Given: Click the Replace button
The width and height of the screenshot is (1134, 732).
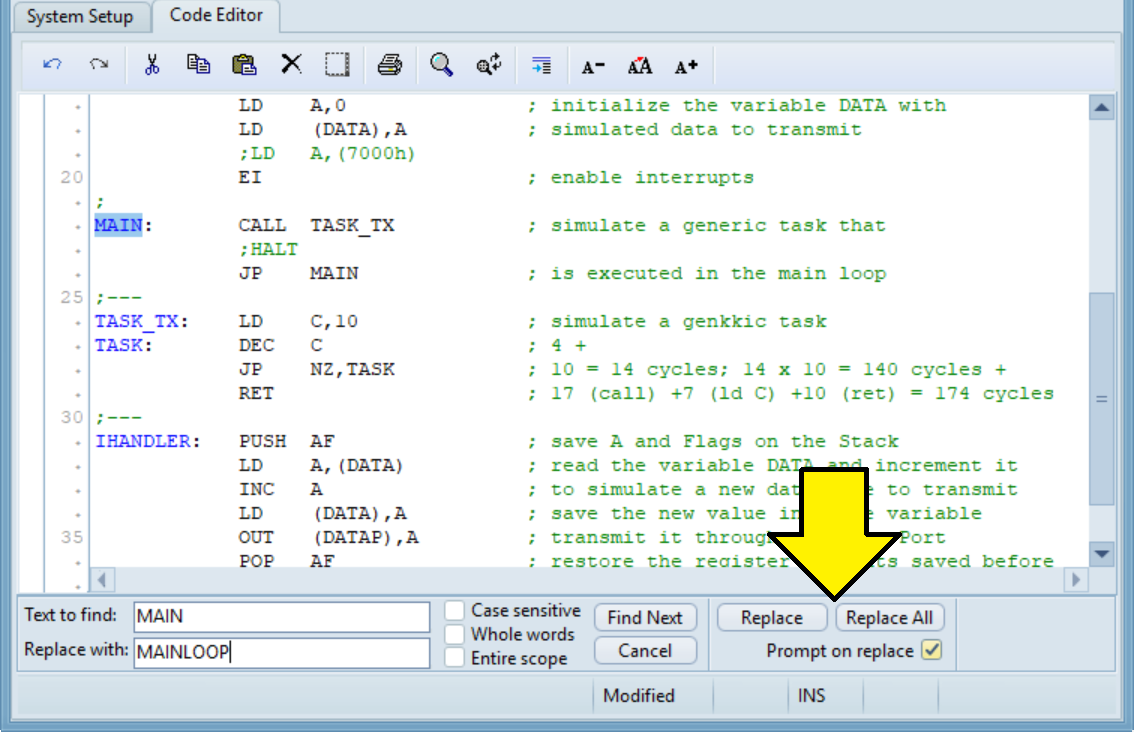Looking at the screenshot, I should (772, 618).
